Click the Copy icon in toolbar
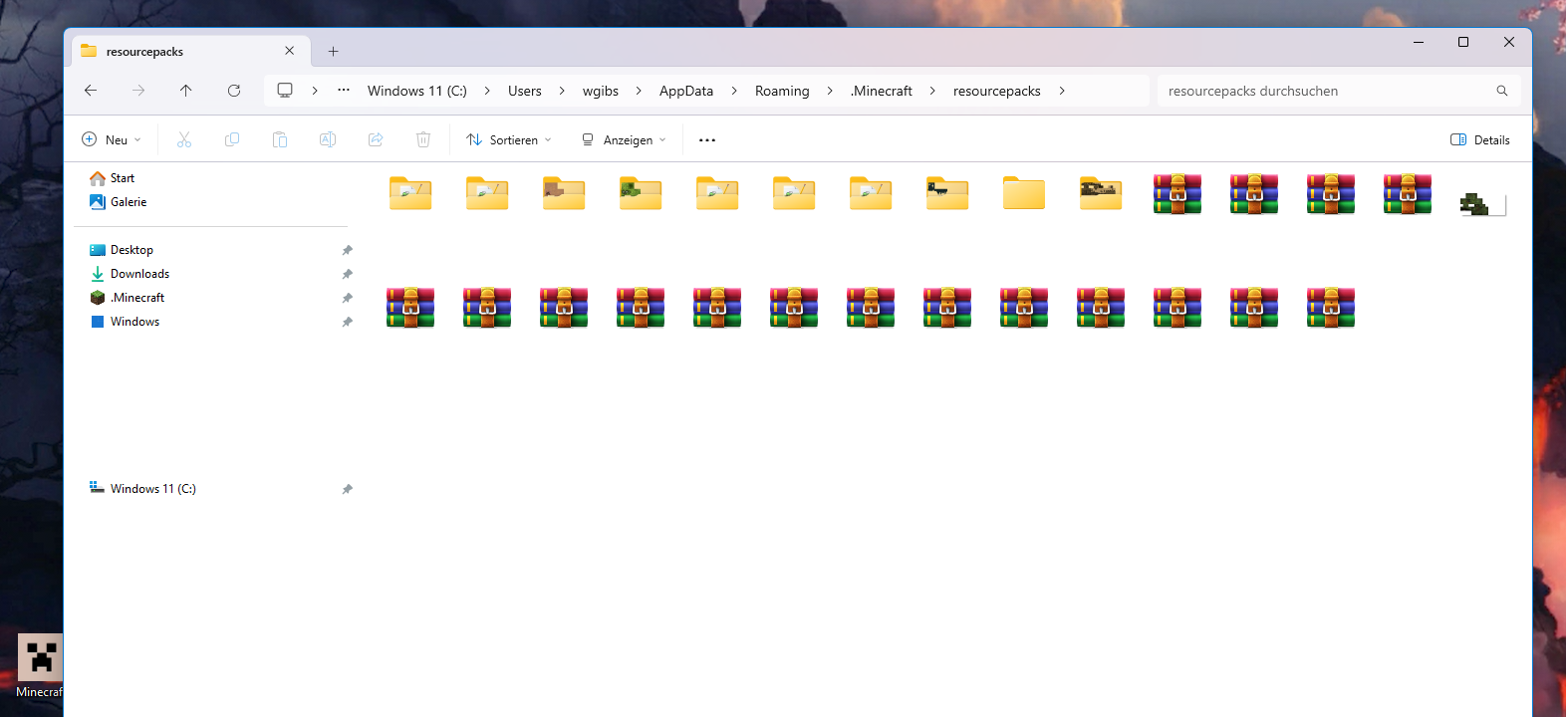 click(x=232, y=140)
